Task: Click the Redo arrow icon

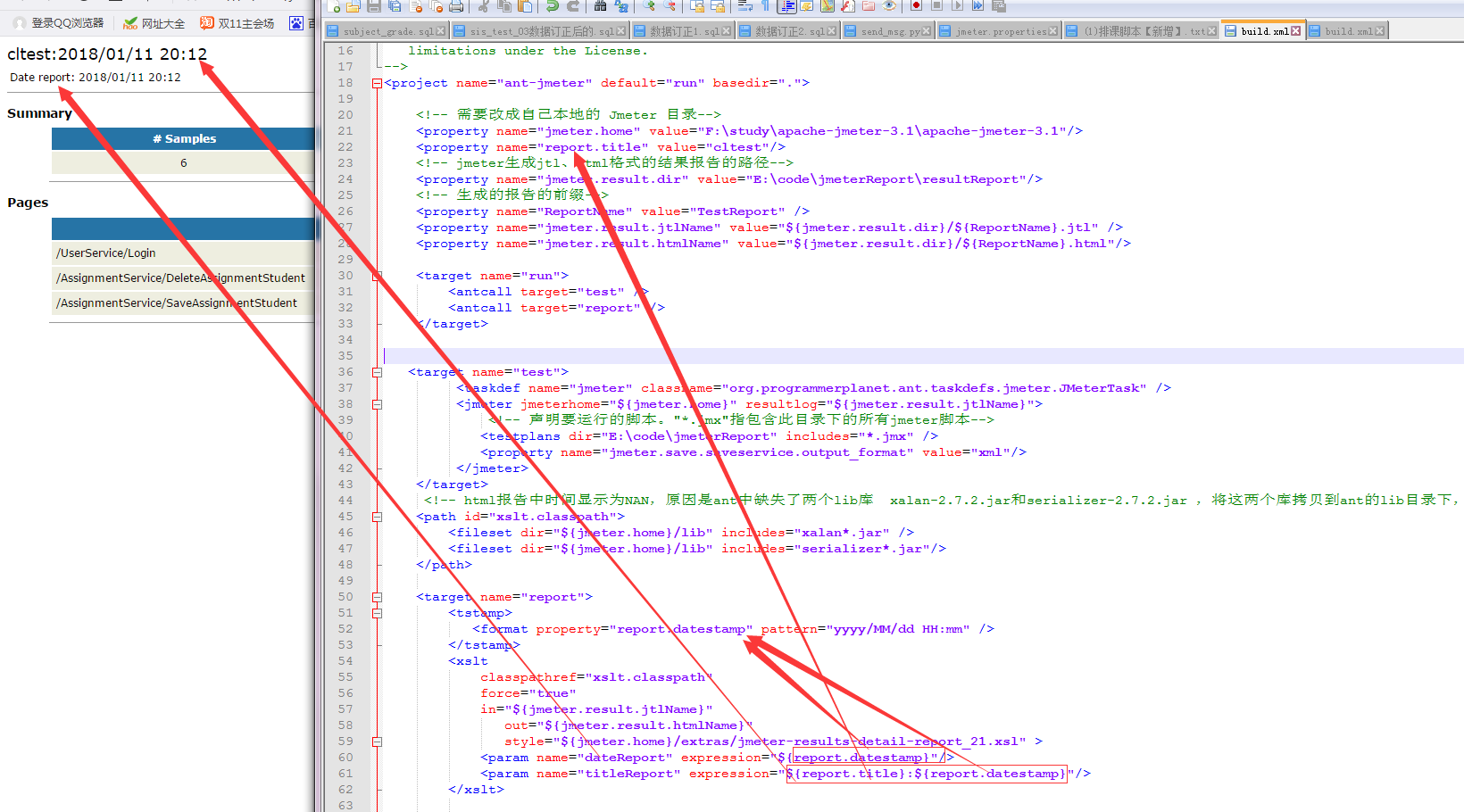Action: [573, 5]
